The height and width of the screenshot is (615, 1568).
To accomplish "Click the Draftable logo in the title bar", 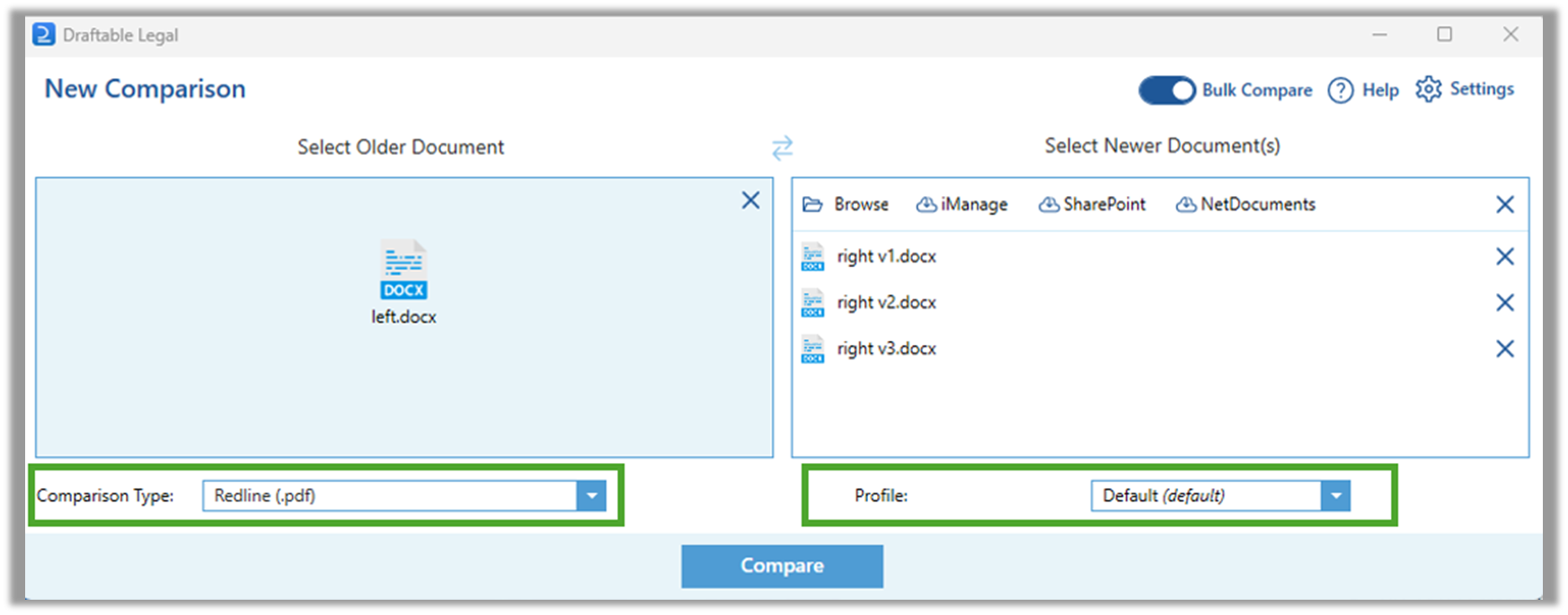I will click(x=42, y=34).
